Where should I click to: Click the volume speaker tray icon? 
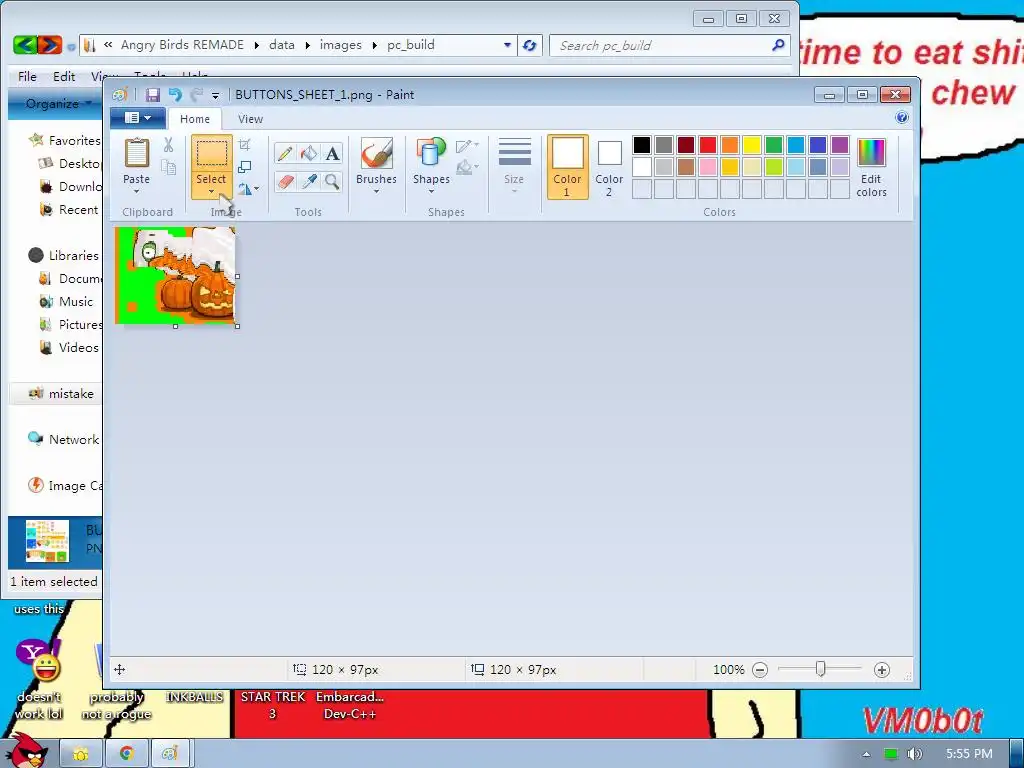coord(915,754)
